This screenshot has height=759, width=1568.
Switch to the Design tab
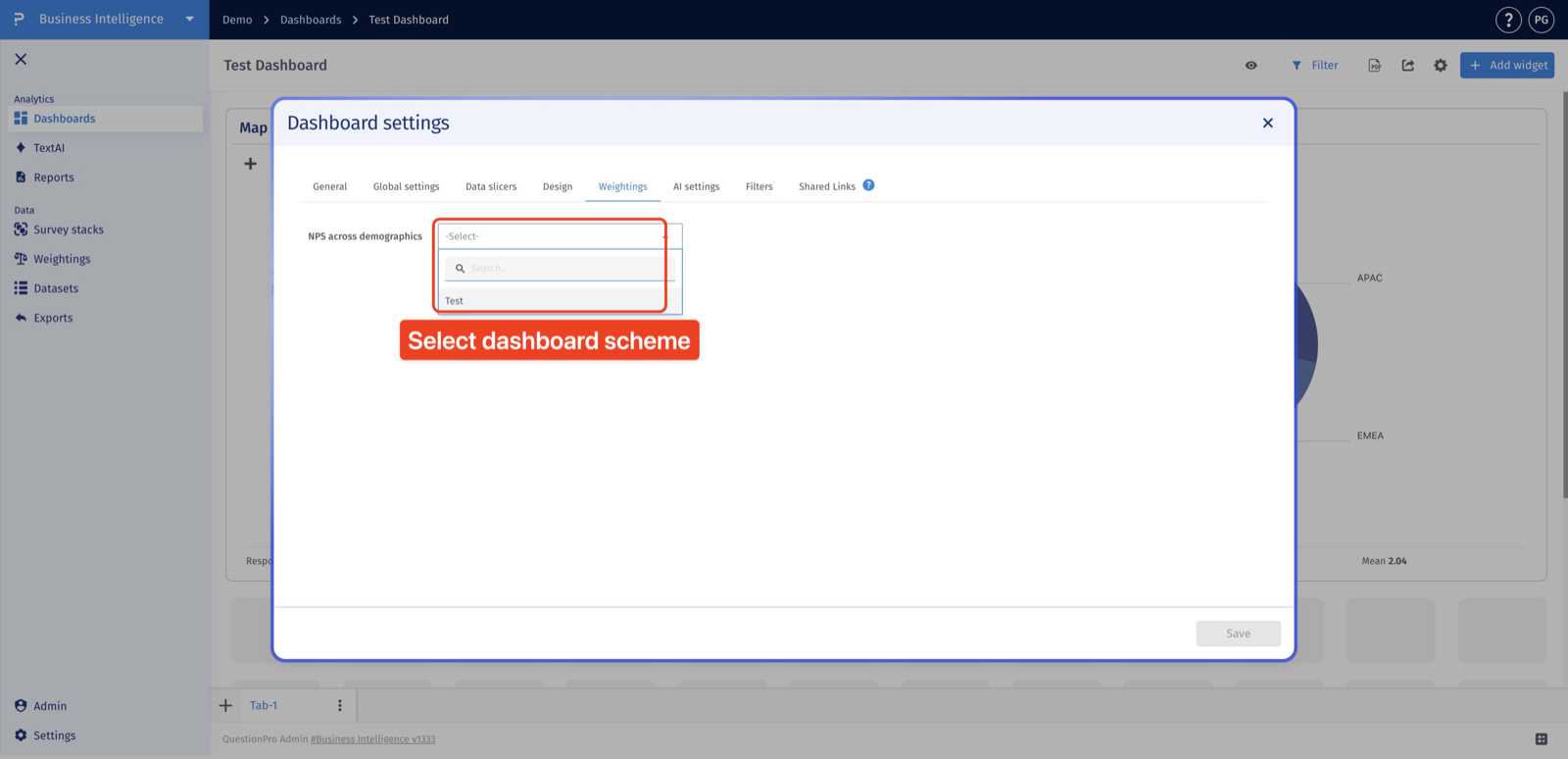[x=558, y=186]
